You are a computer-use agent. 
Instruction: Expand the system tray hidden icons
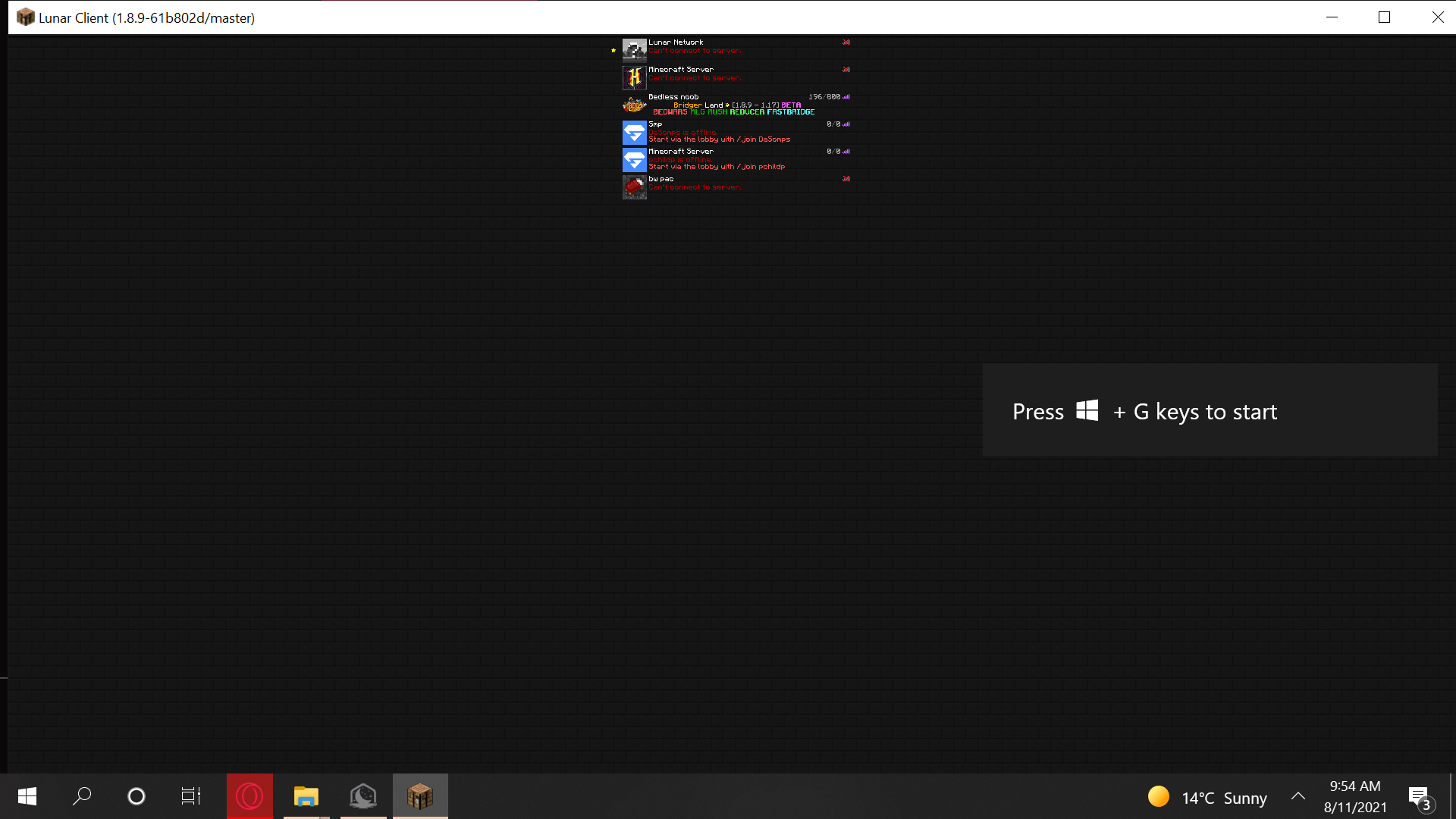(x=1298, y=796)
